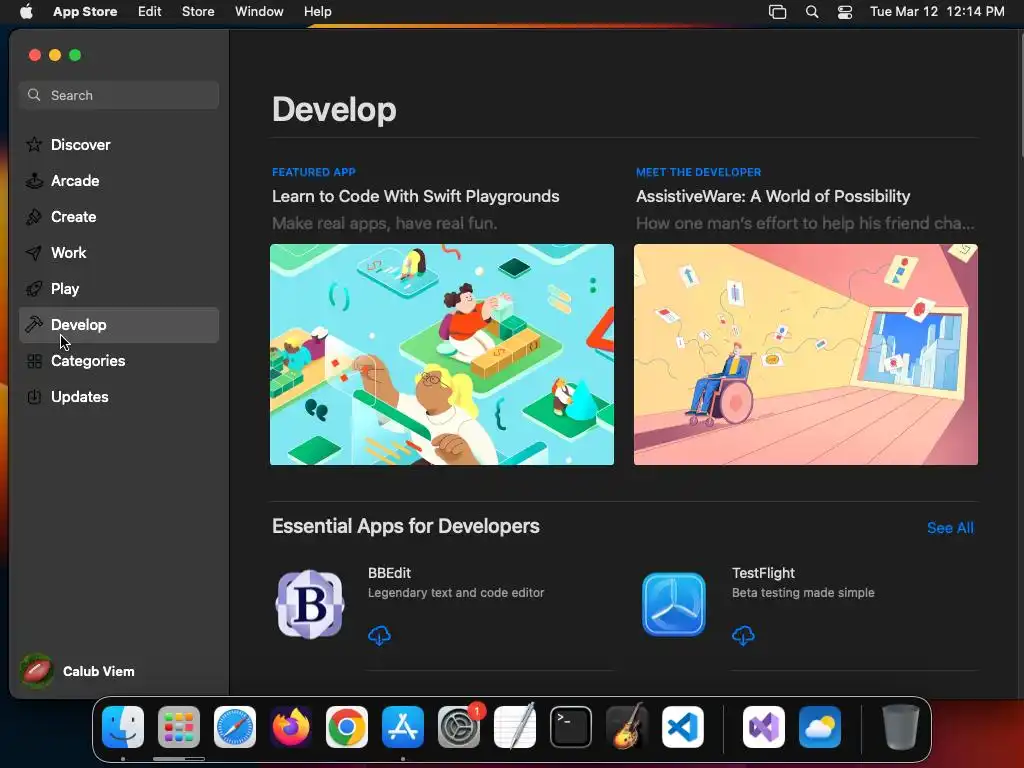Click the Stage Manager menu bar icon

point(777,12)
